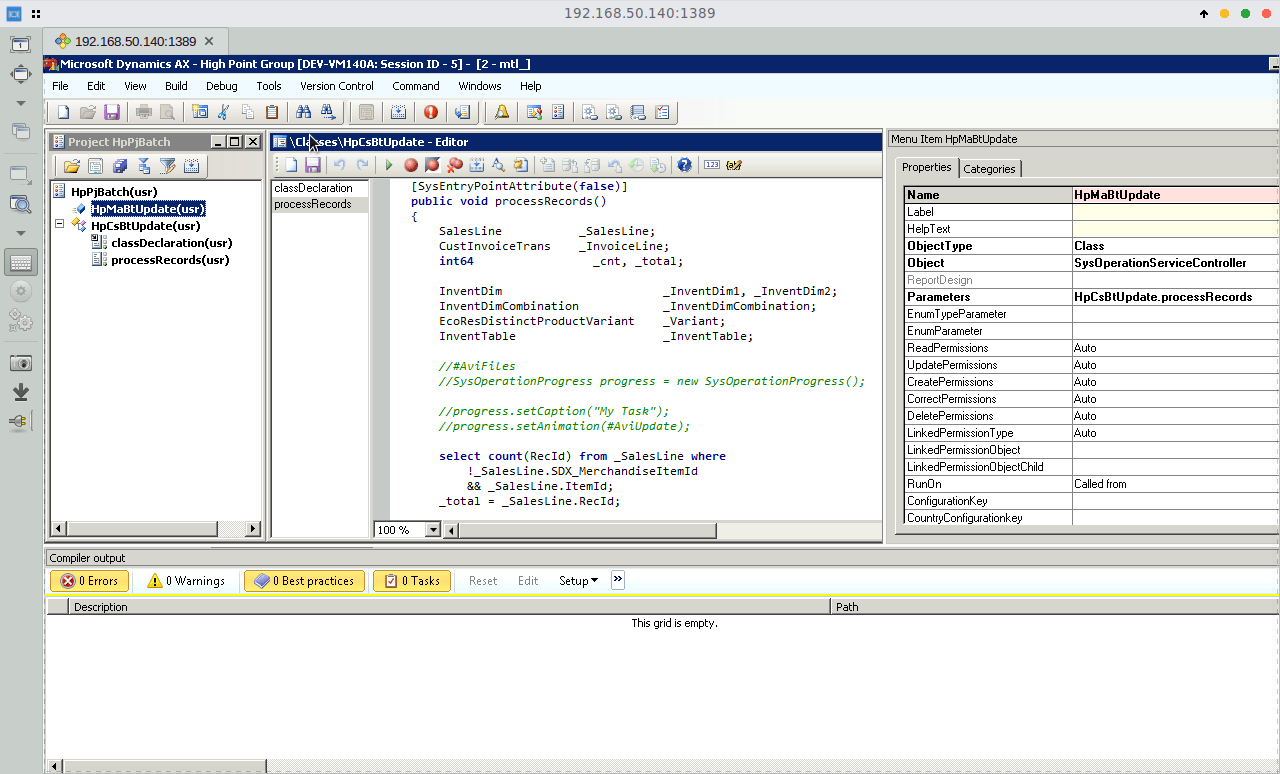The image size is (1280, 774).
Task: Click the project tree horizontal scrollbar right arrow
Action: pyautogui.click(x=252, y=529)
